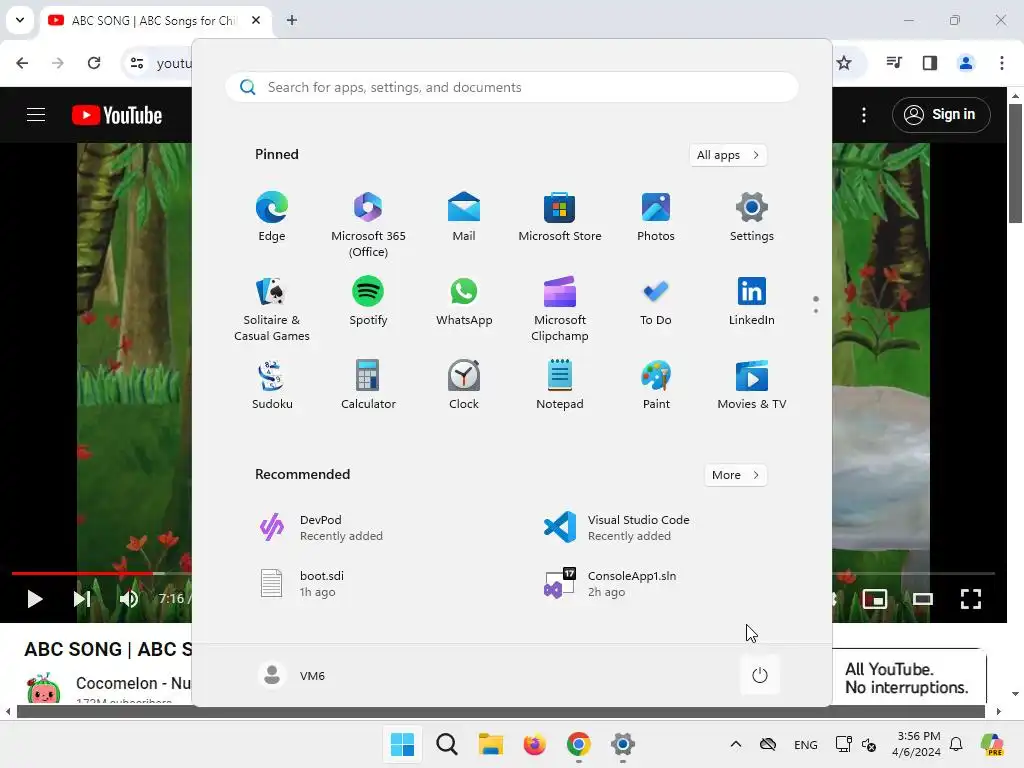Launch the Photos app
1024x768 pixels.
coord(656,217)
